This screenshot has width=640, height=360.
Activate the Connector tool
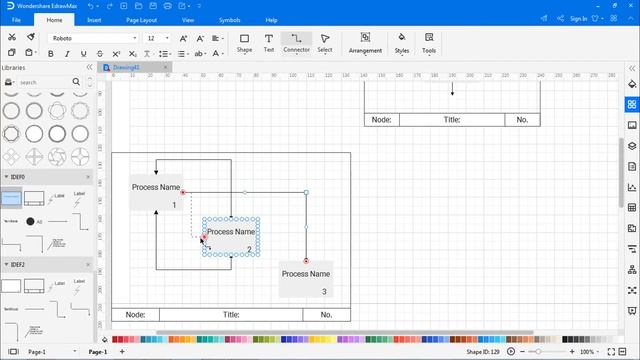pos(296,43)
